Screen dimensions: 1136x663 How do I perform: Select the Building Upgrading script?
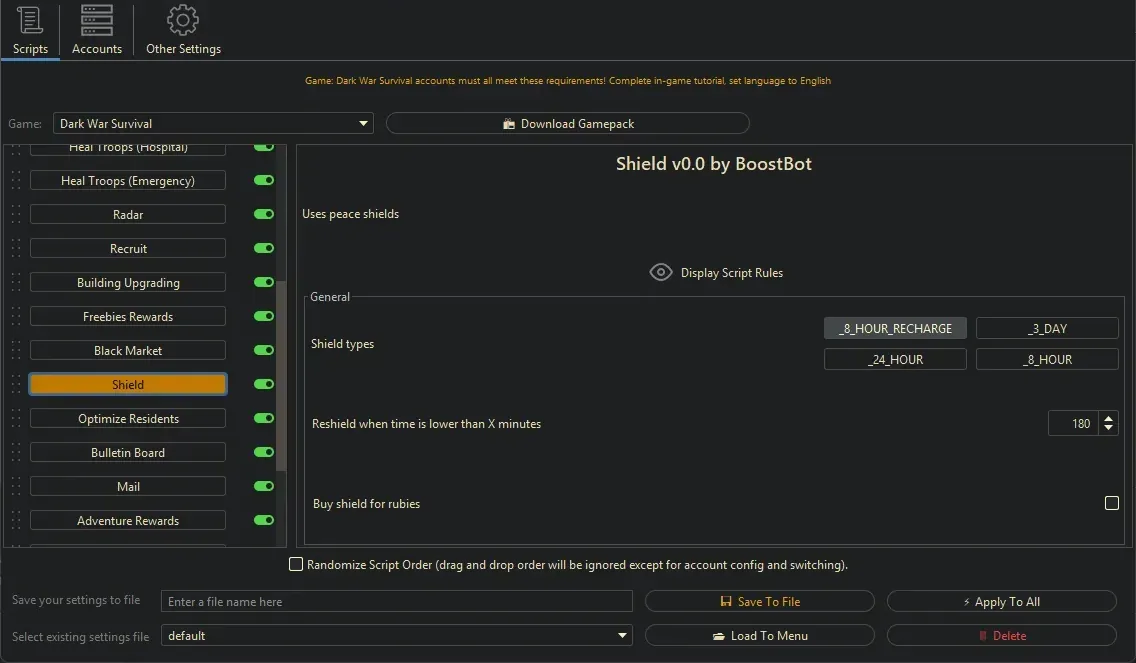coord(128,283)
